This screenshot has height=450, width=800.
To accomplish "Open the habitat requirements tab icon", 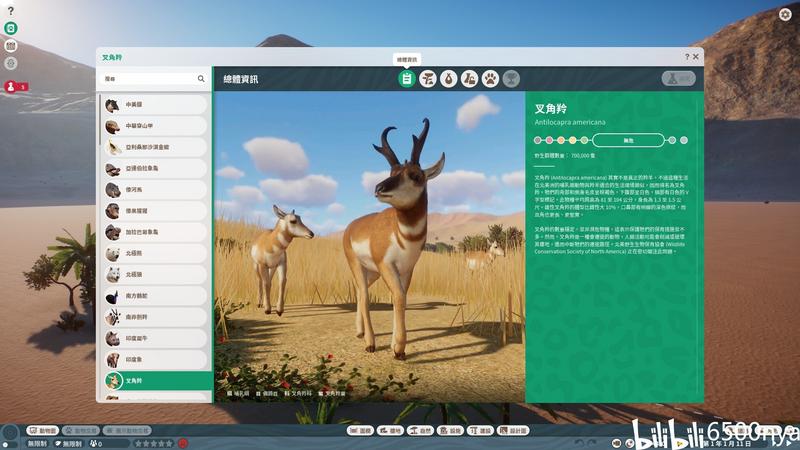I will tap(428, 79).
